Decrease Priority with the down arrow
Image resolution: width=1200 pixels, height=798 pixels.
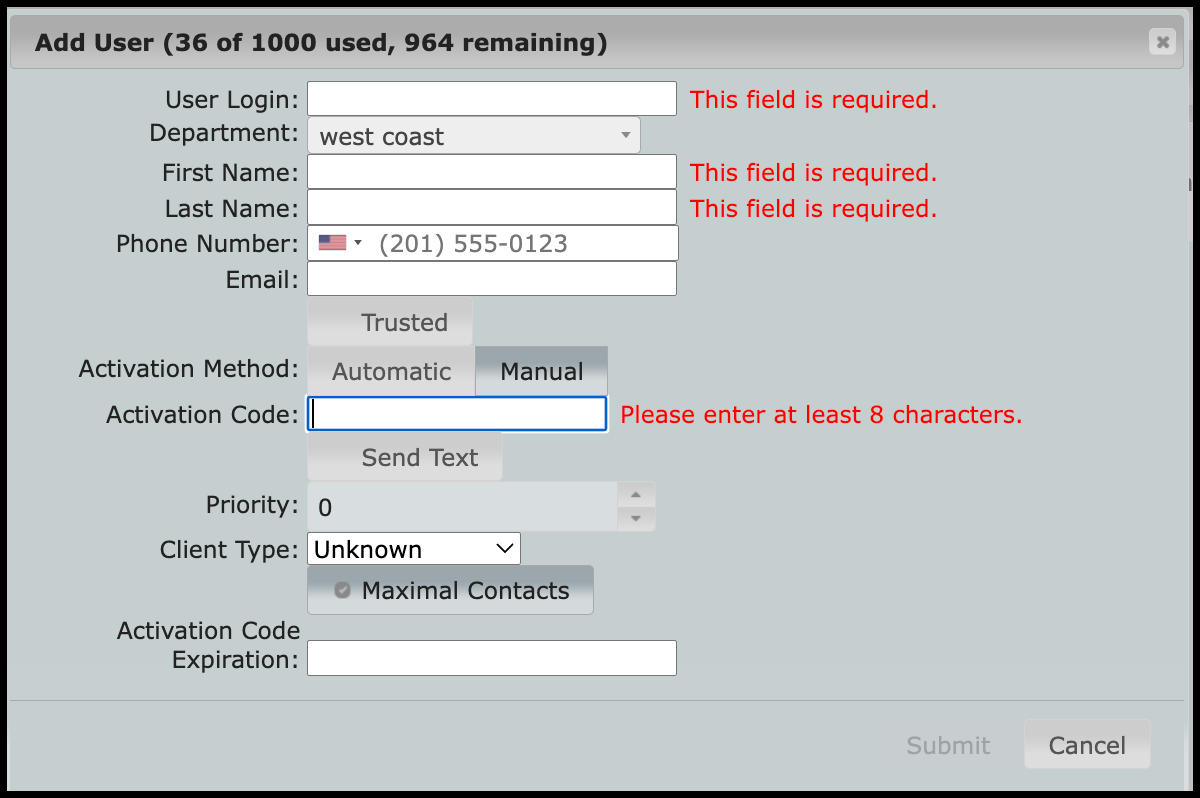(x=636, y=518)
